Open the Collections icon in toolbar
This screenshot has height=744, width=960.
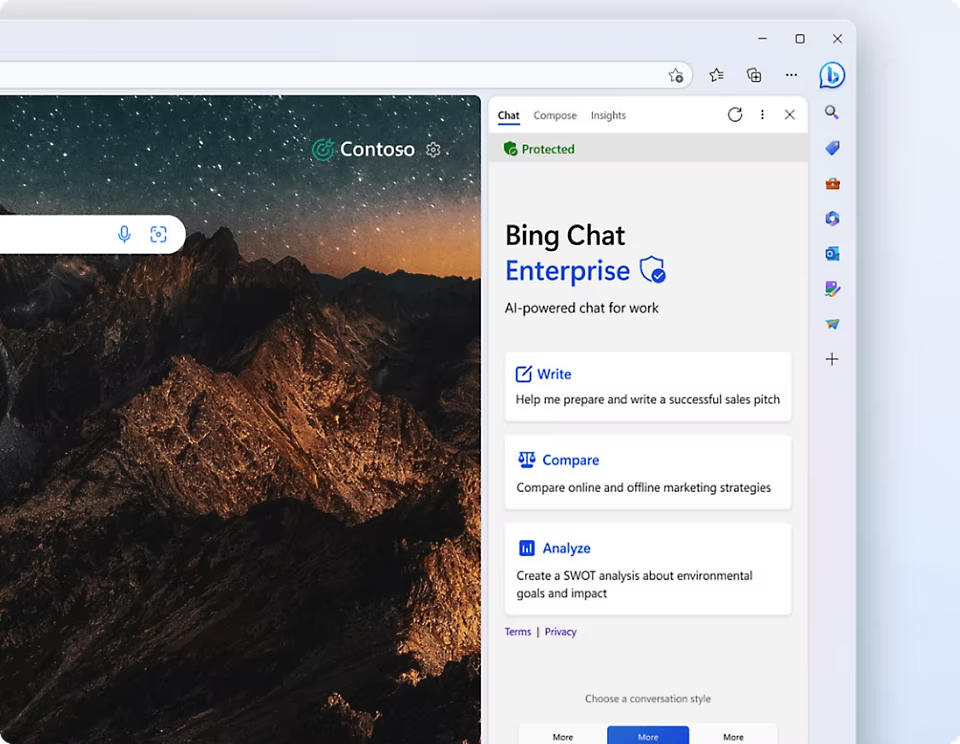tap(754, 75)
